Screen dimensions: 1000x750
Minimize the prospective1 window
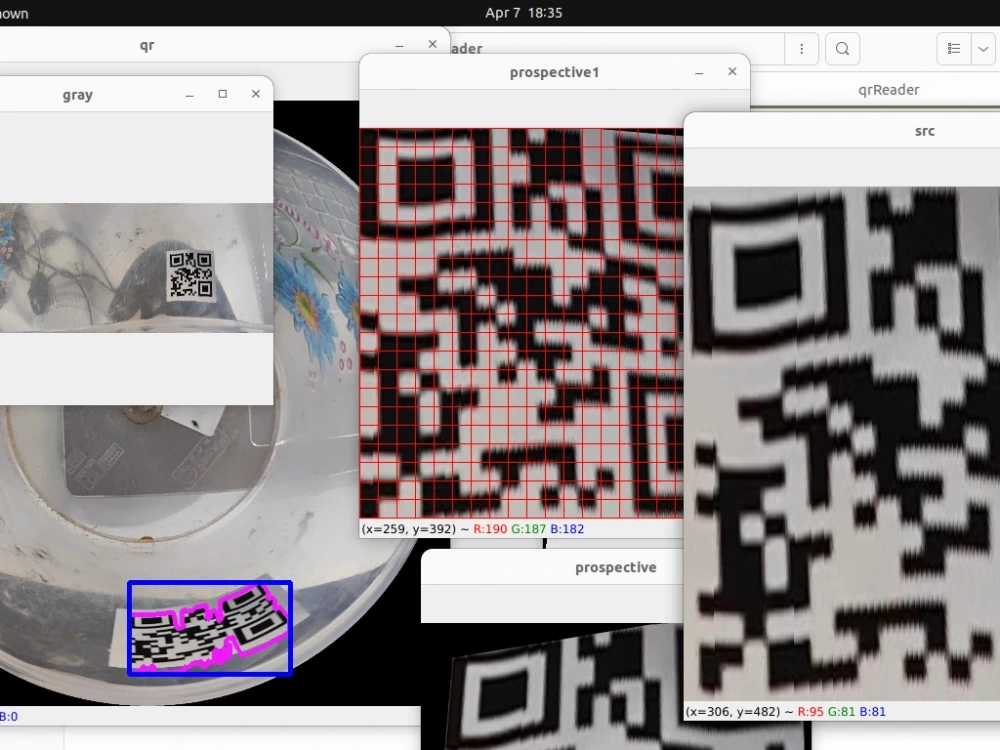[699, 73]
